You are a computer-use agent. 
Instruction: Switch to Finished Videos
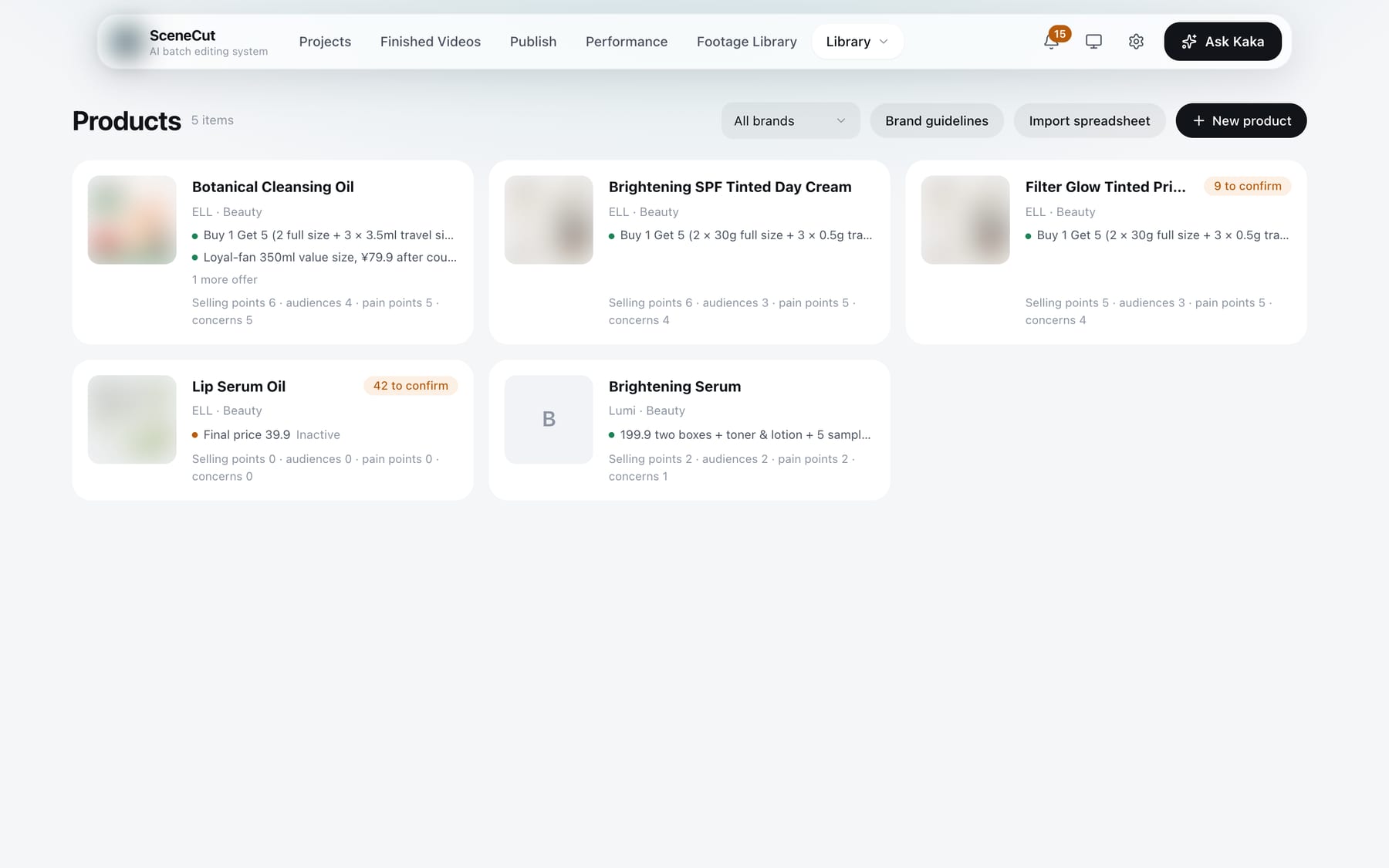coord(431,42)
